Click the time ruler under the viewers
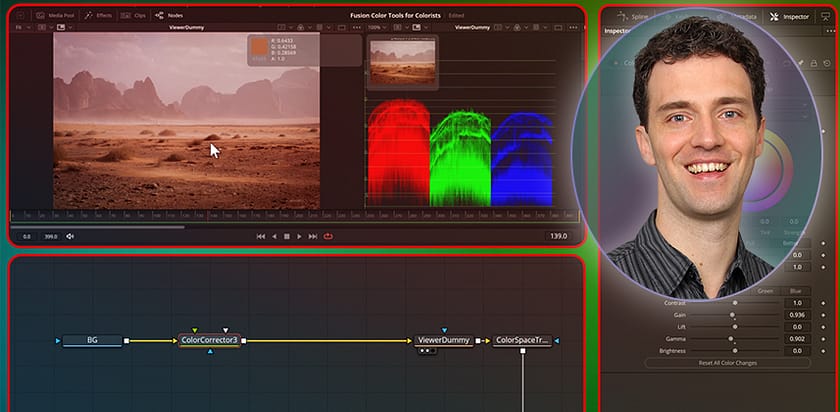This screenshot has width=840, height=412. point(295,215)
